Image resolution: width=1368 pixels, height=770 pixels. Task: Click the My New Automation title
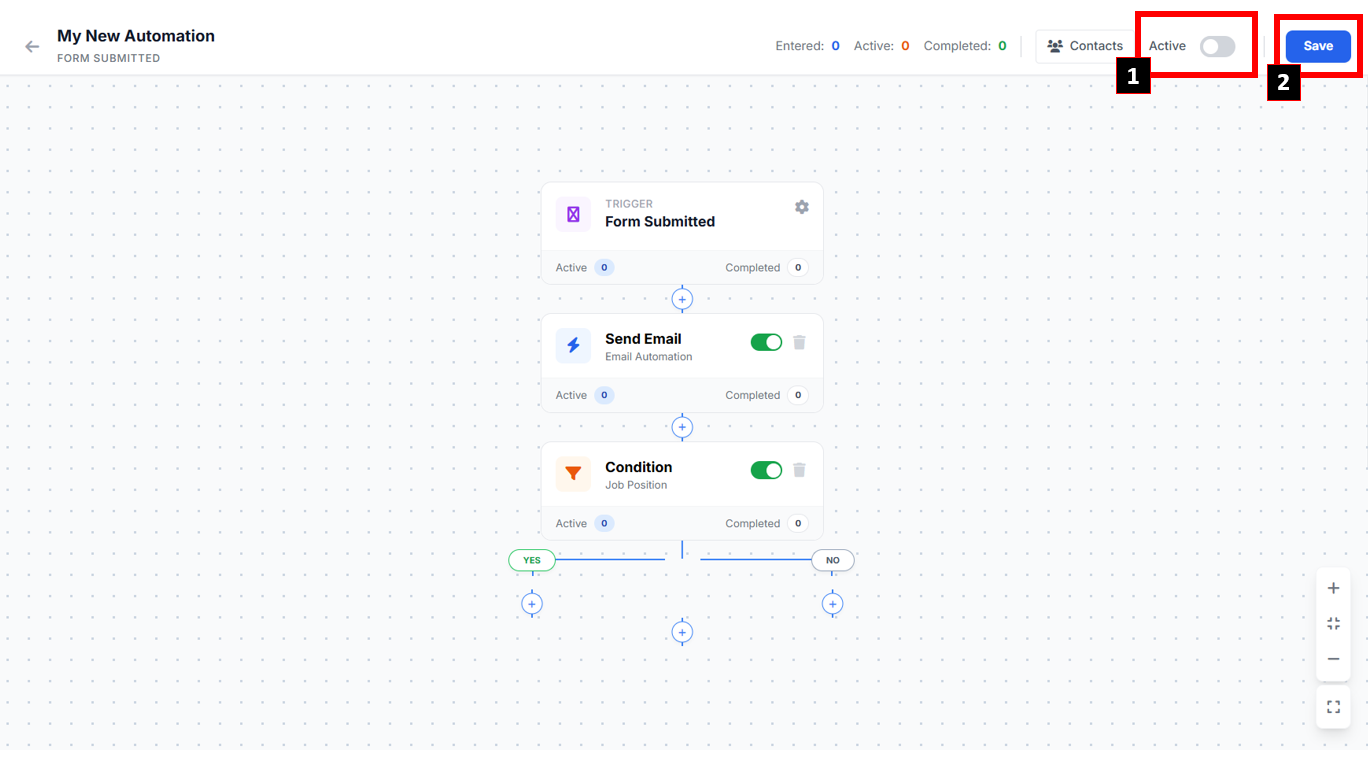(x=136, y=36)
